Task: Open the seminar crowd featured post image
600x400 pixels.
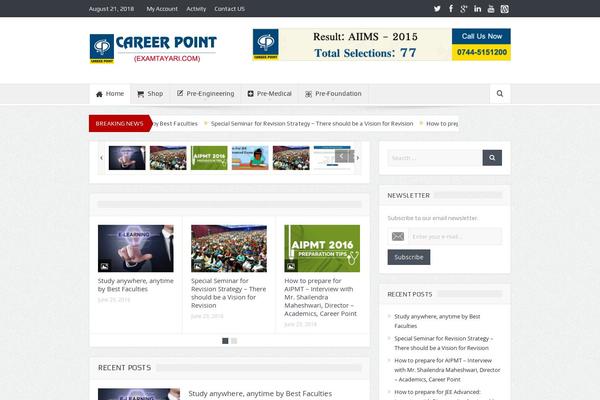Action: (x=229, y=248)
